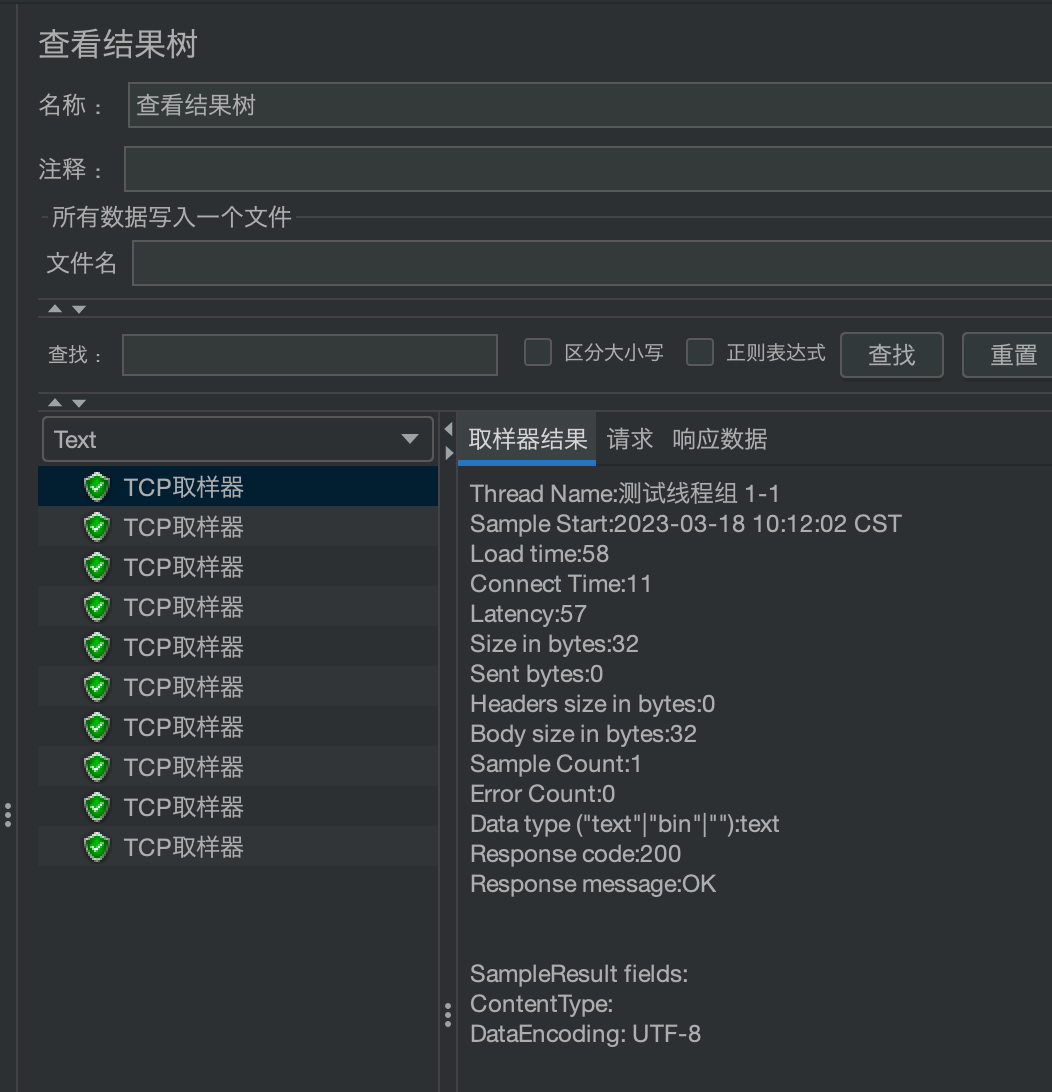This screenshot has height=1092, width=1052.
Task: Click the 查看结果树 panel heading
Action: [118, 44]
